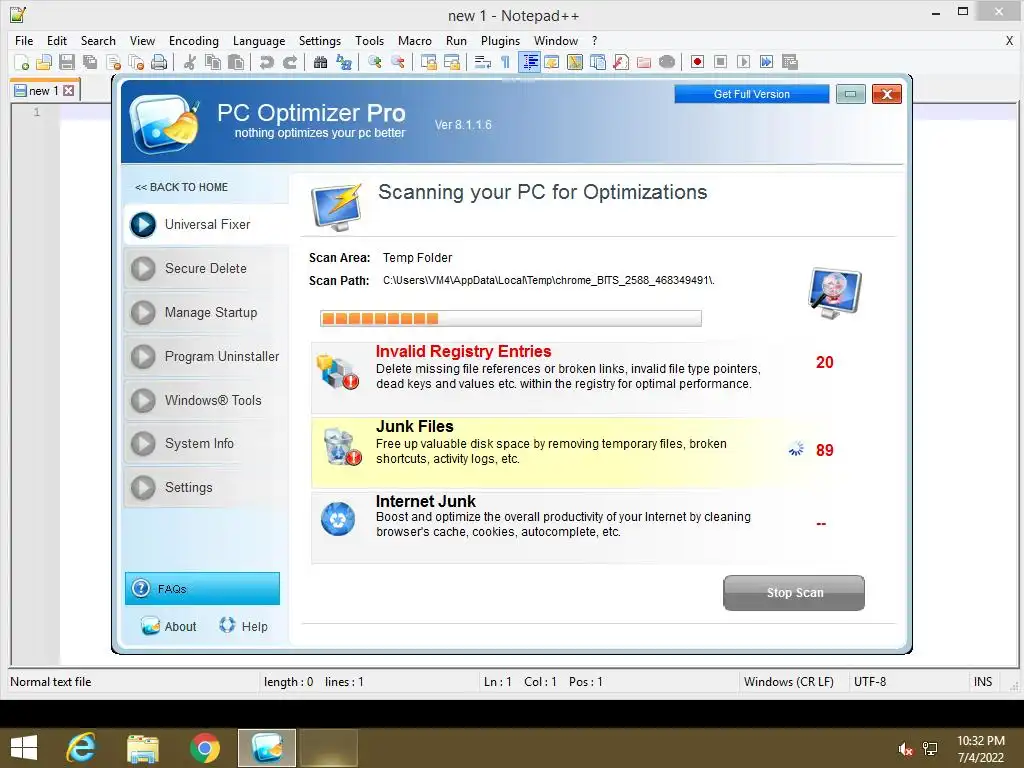The image size is (1024, 768).
Task: Click Start Recording macro red dot icon
Action: (x=697, y=62)
